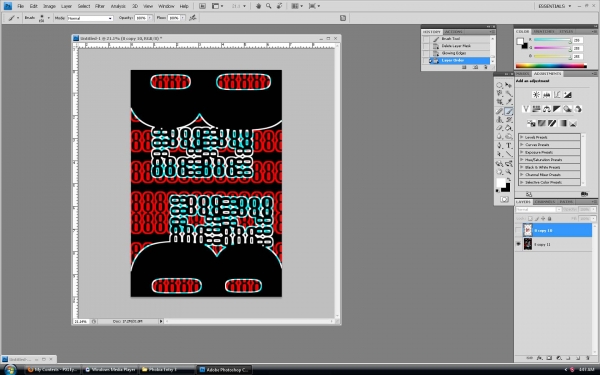Viewport: 600px width, 375px height.
Task: Add a Curves adjustment from icons
Action: [x=557, y=95]
